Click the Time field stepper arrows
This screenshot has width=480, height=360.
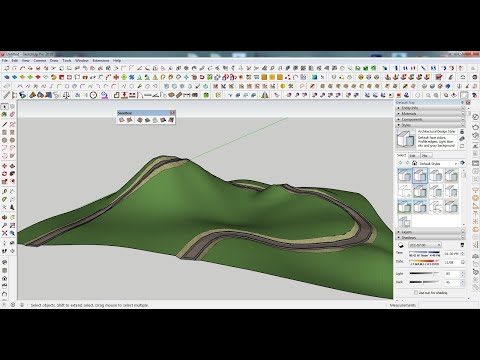(x=462, y=254)
